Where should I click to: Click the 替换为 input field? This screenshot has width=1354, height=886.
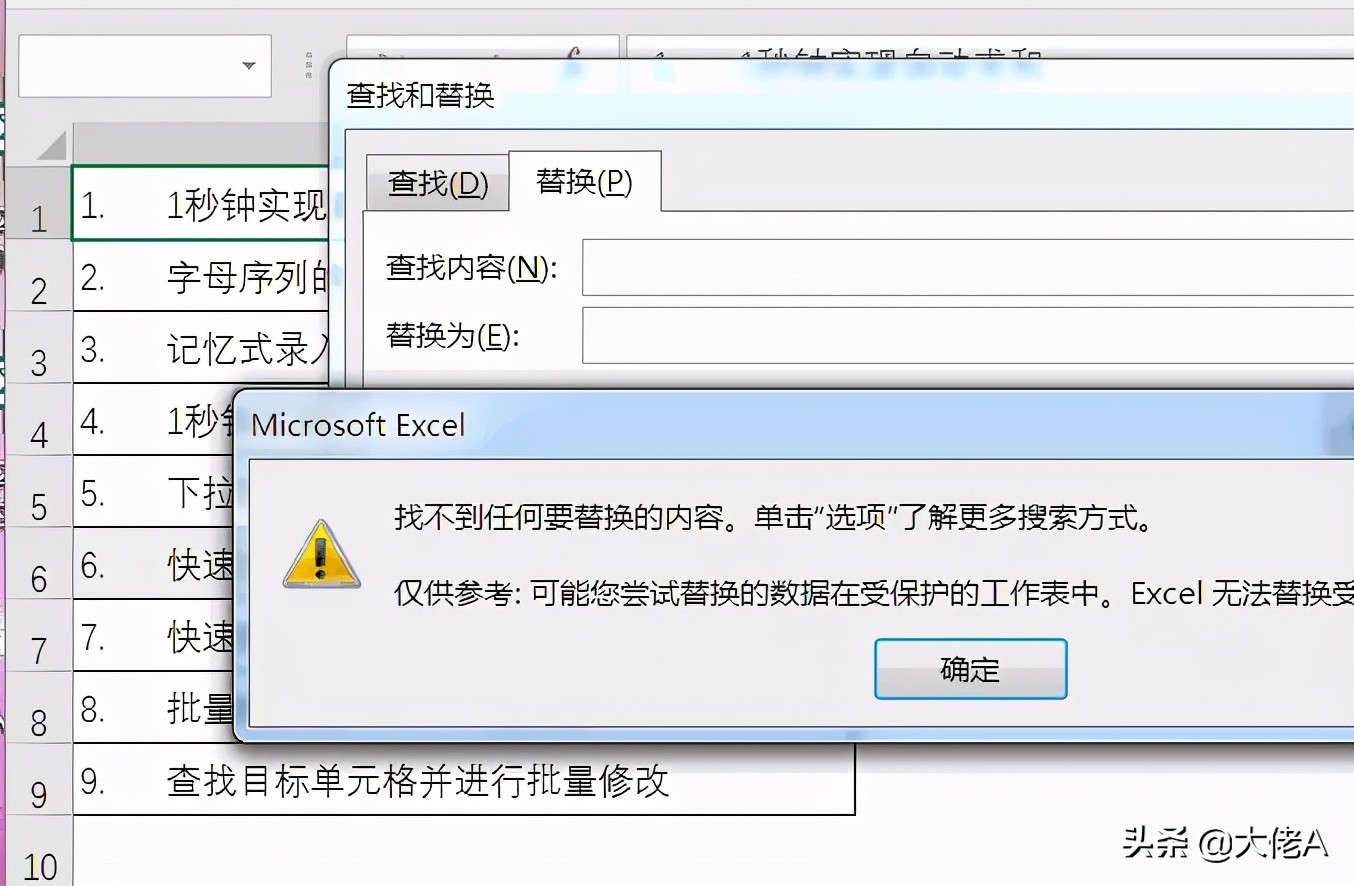[x=968, y=336]
